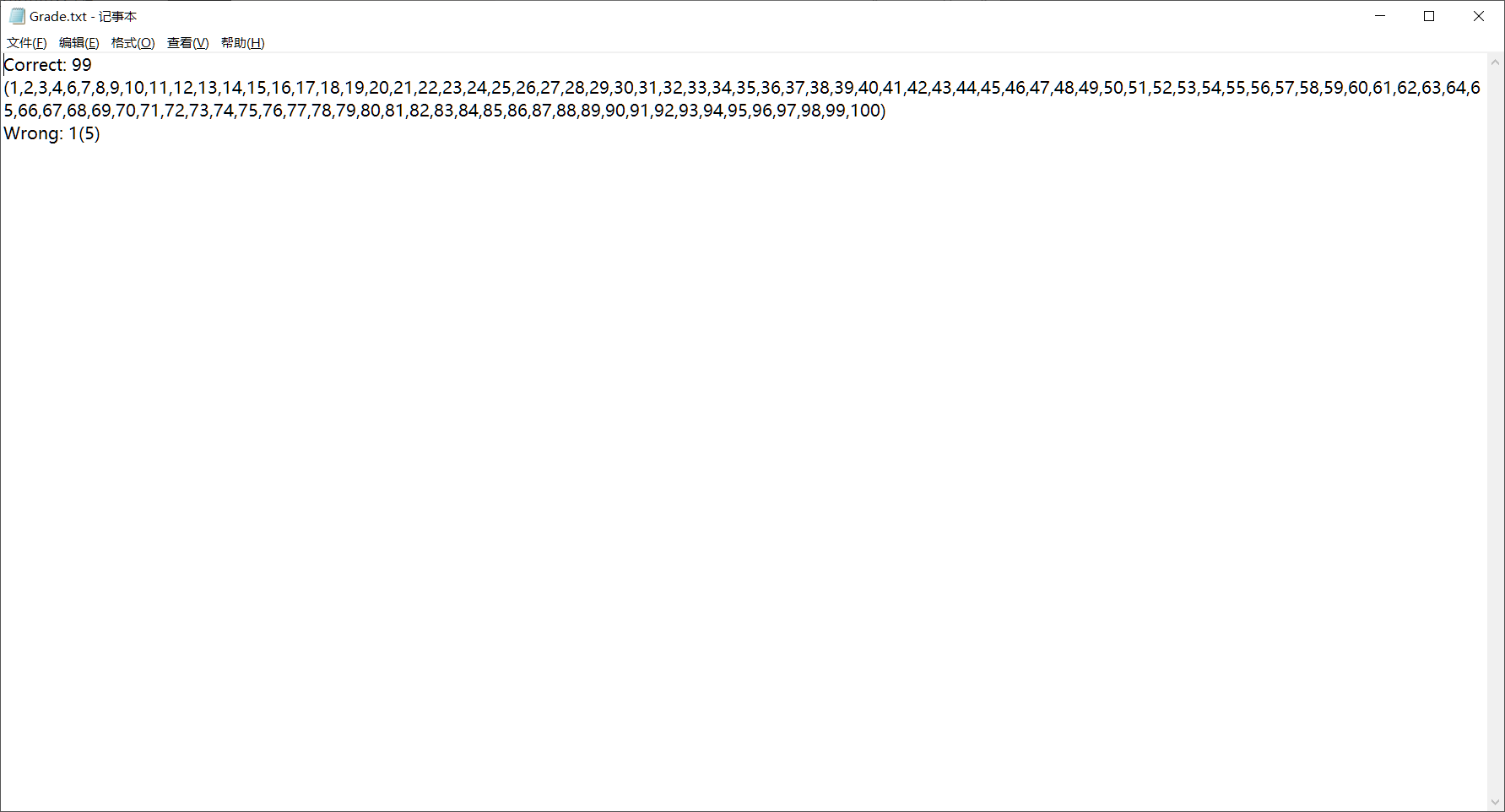The height and width of the screenshot is (812, 1505).
Task: Open the 文件(F) menu
Action: click(27, 43)
